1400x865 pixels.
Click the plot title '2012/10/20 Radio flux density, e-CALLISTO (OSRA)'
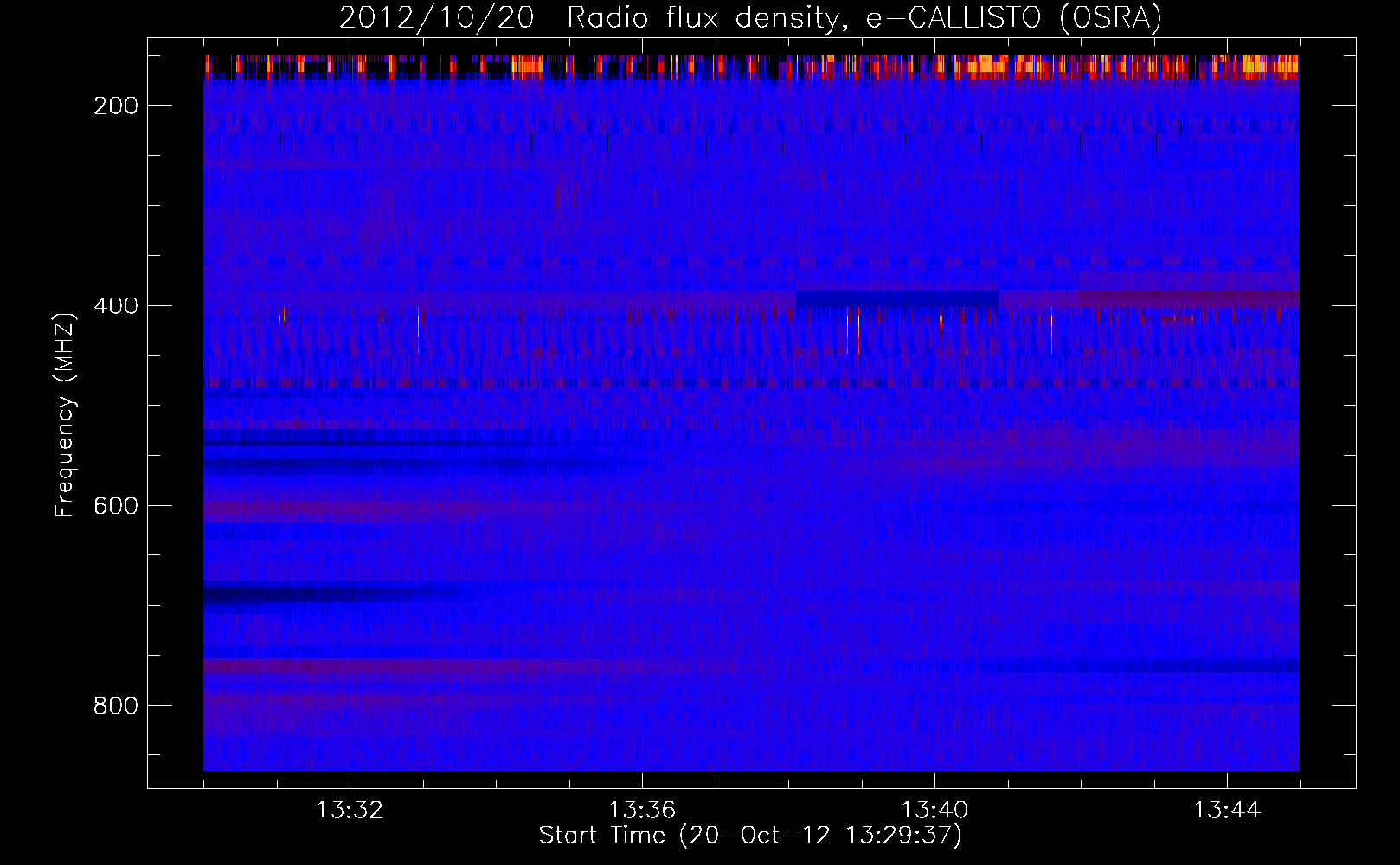click(x=750, y=18)
